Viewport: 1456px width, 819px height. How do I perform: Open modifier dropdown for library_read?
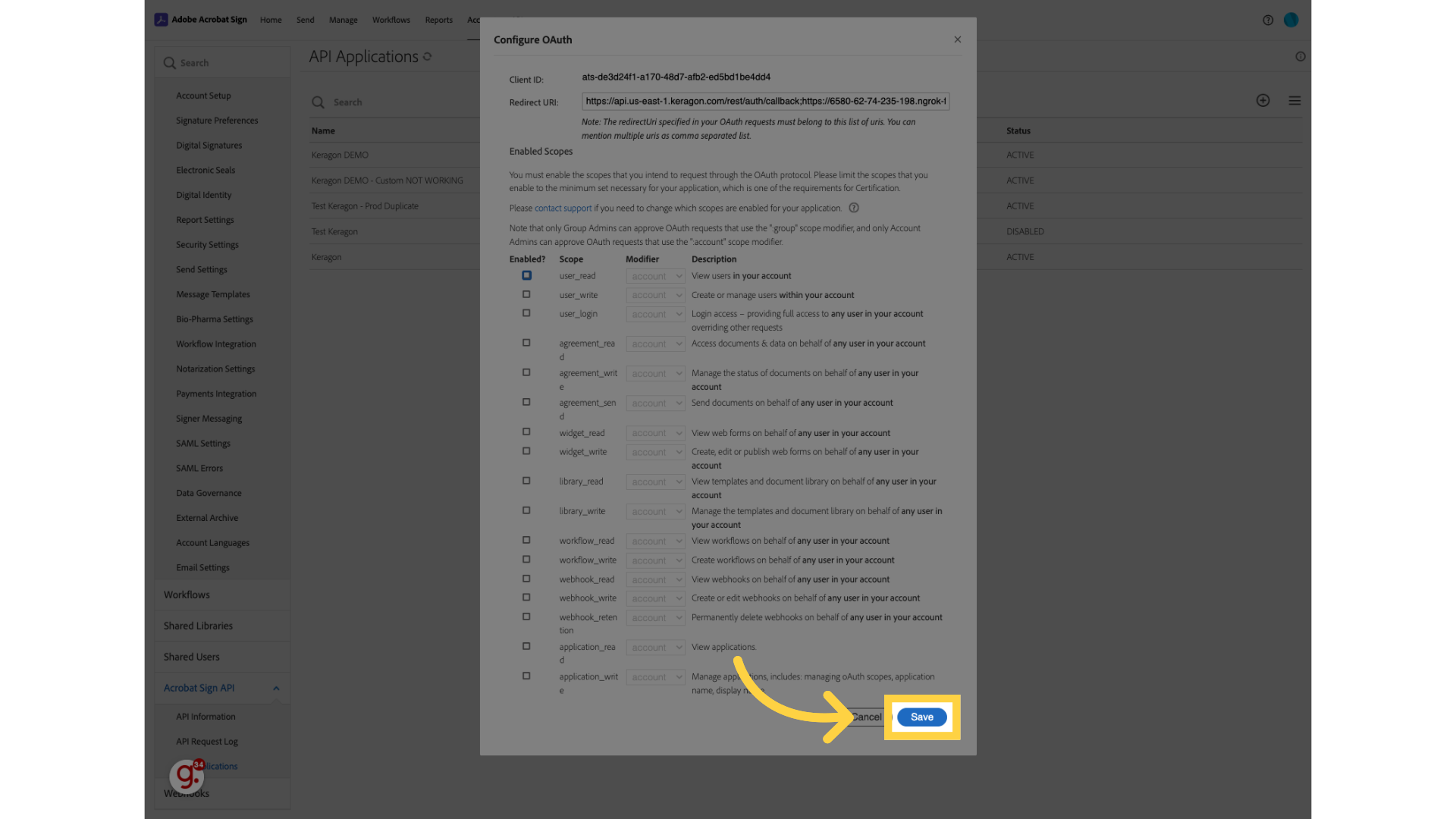pos(656,482)
